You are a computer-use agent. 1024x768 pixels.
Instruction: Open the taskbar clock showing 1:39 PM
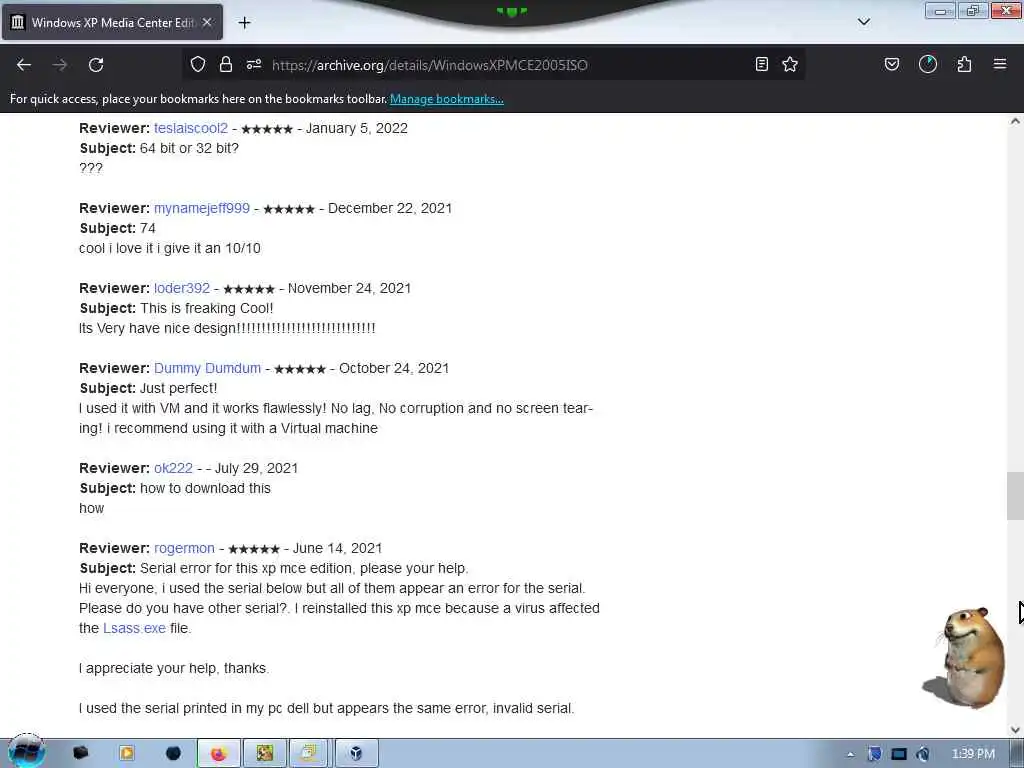tap(973, 754)
